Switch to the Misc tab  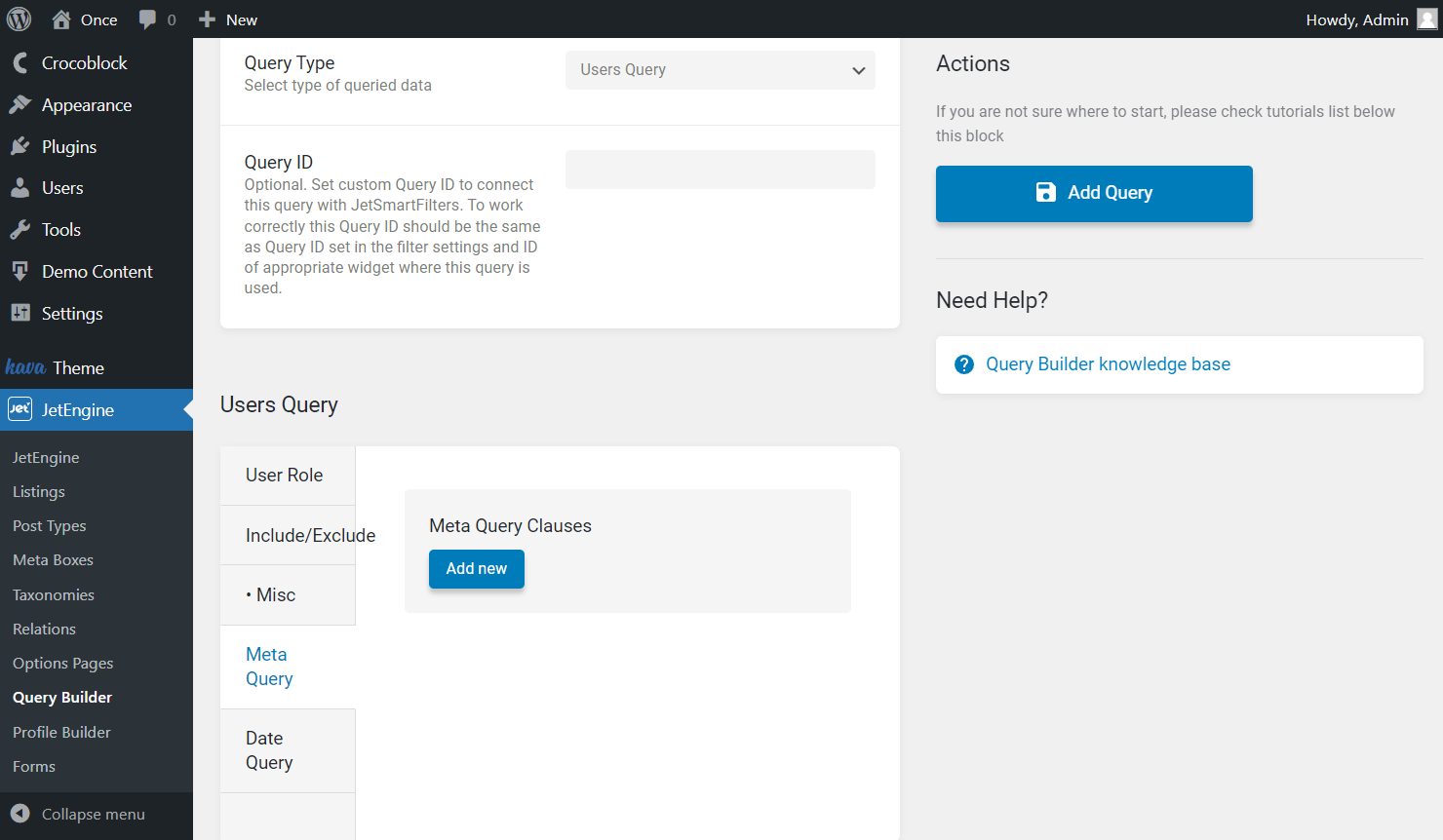click(x=288, y=595)
